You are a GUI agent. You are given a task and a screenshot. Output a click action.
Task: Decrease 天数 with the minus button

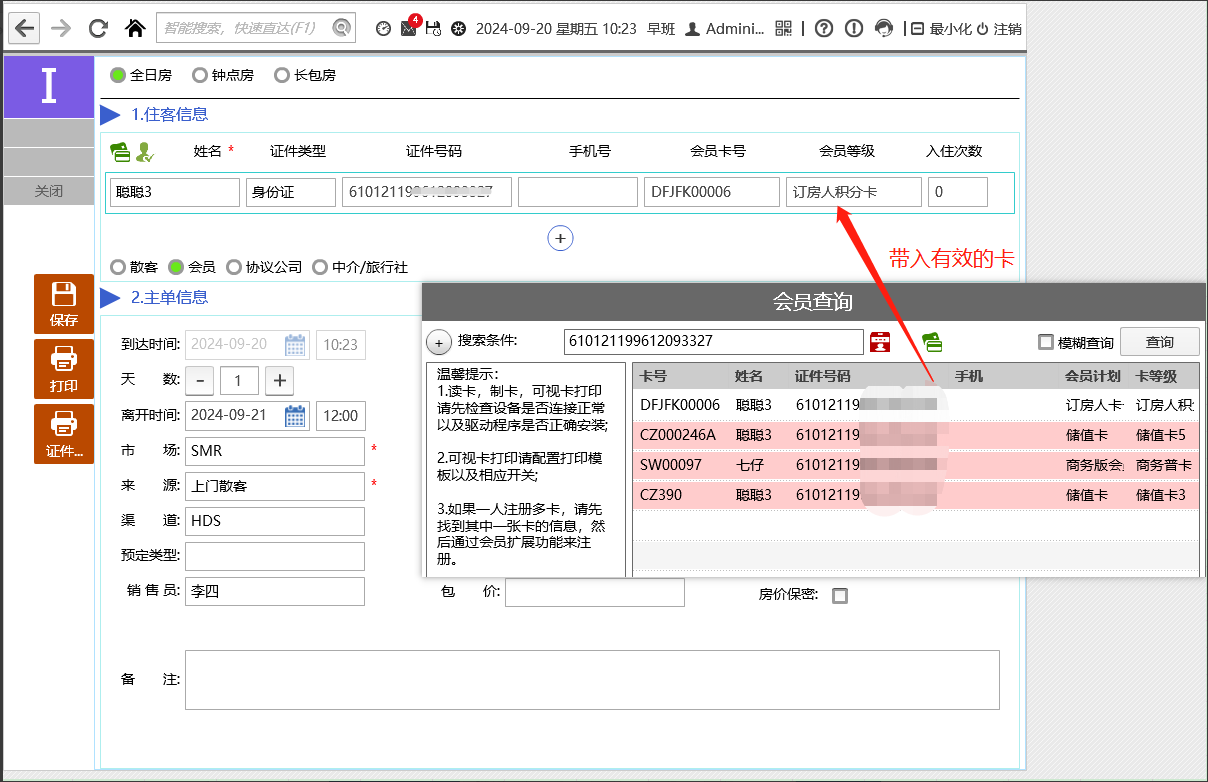200,380
